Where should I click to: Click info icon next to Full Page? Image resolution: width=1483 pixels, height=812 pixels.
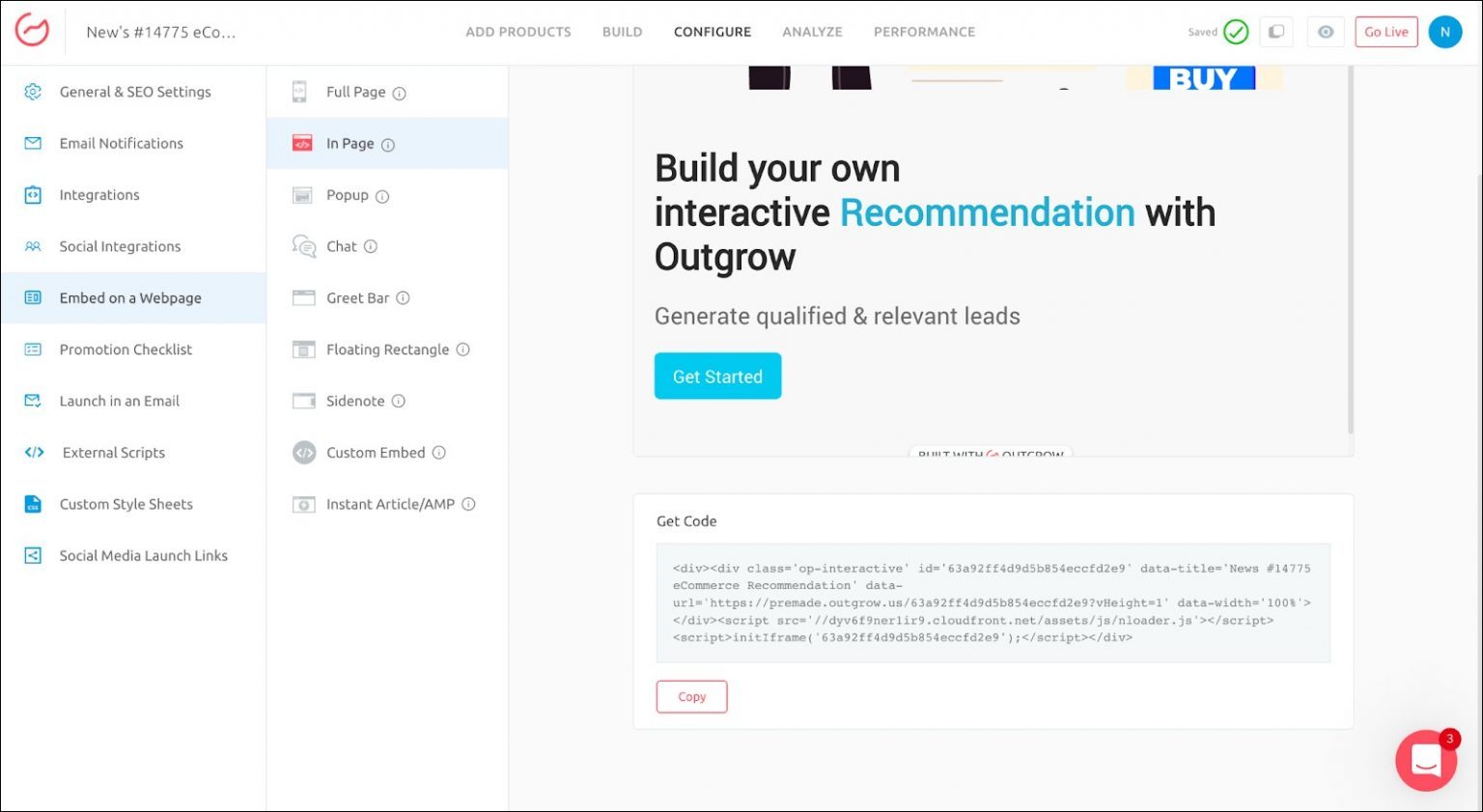pyautogui.click(x=399, y=94)
